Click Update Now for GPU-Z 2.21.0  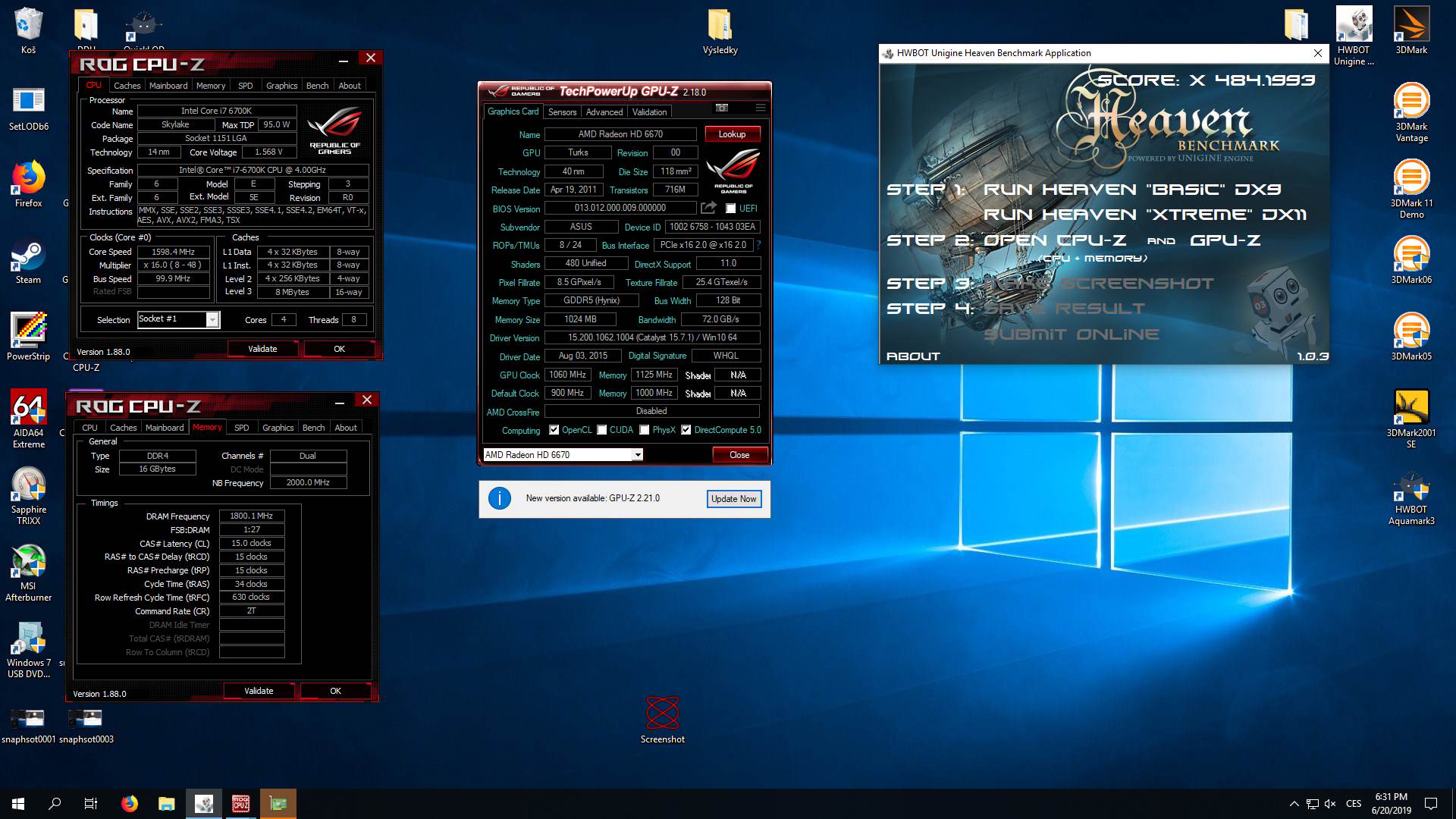pos(733,499)
